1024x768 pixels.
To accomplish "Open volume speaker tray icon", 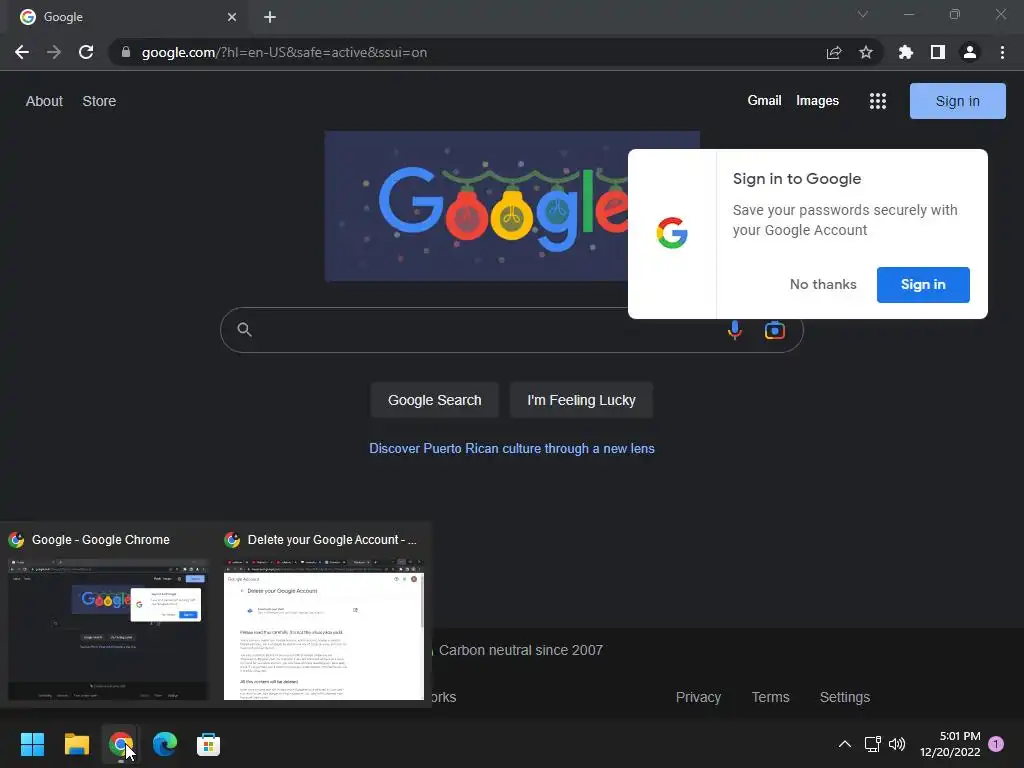I will point(897,744).
